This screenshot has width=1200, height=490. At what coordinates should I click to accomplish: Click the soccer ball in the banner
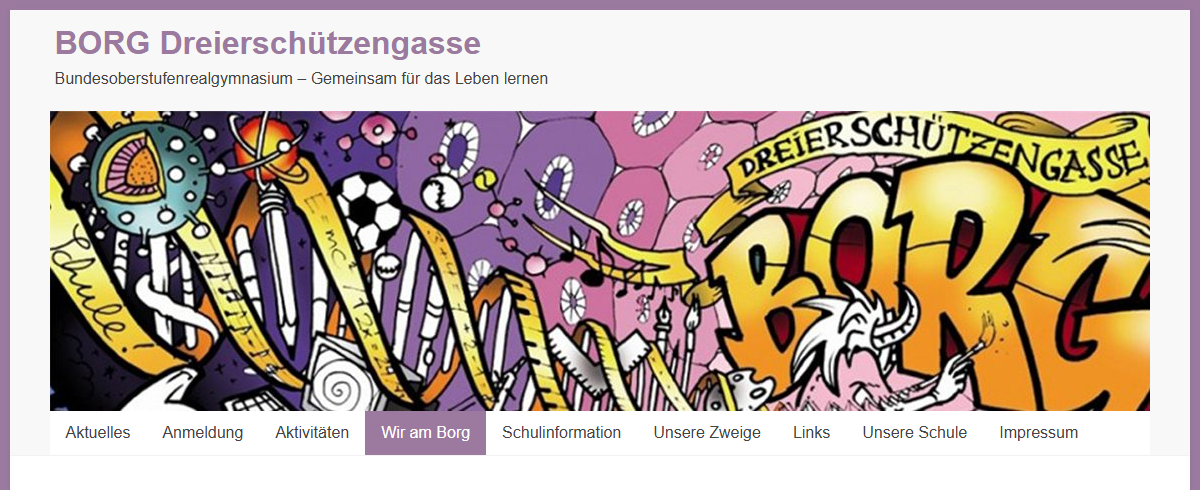click(368, 209)
